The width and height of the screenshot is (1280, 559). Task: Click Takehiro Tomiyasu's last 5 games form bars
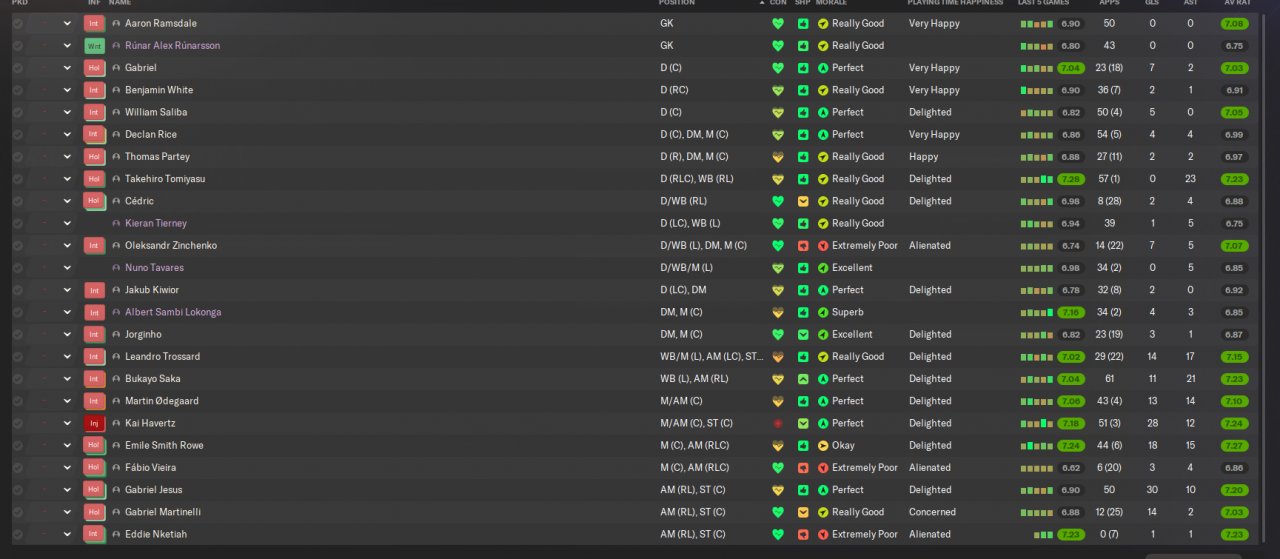(x=1036, y=179)
